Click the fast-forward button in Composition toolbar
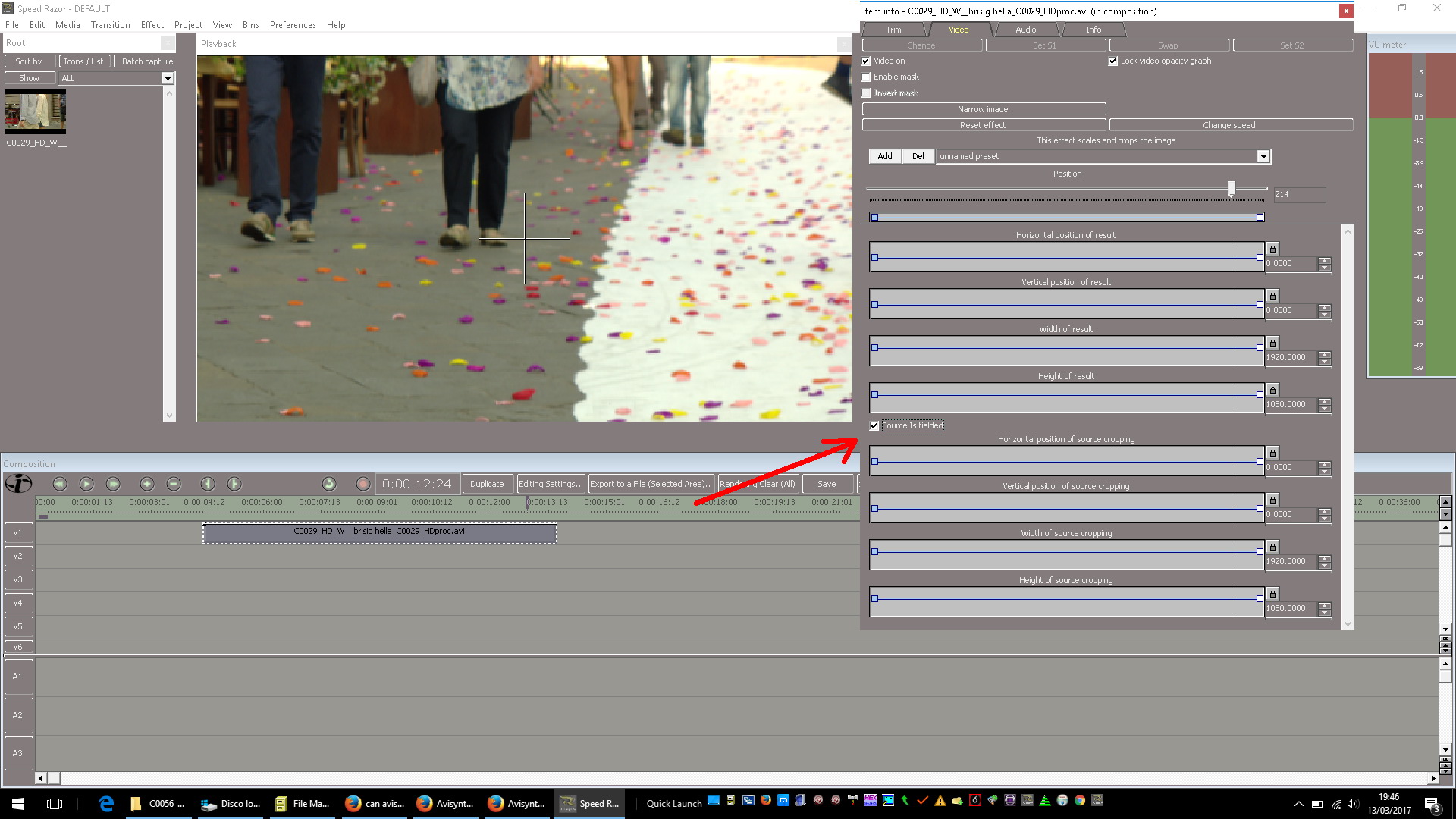1456x819 pixels. (x=113, y=484)
